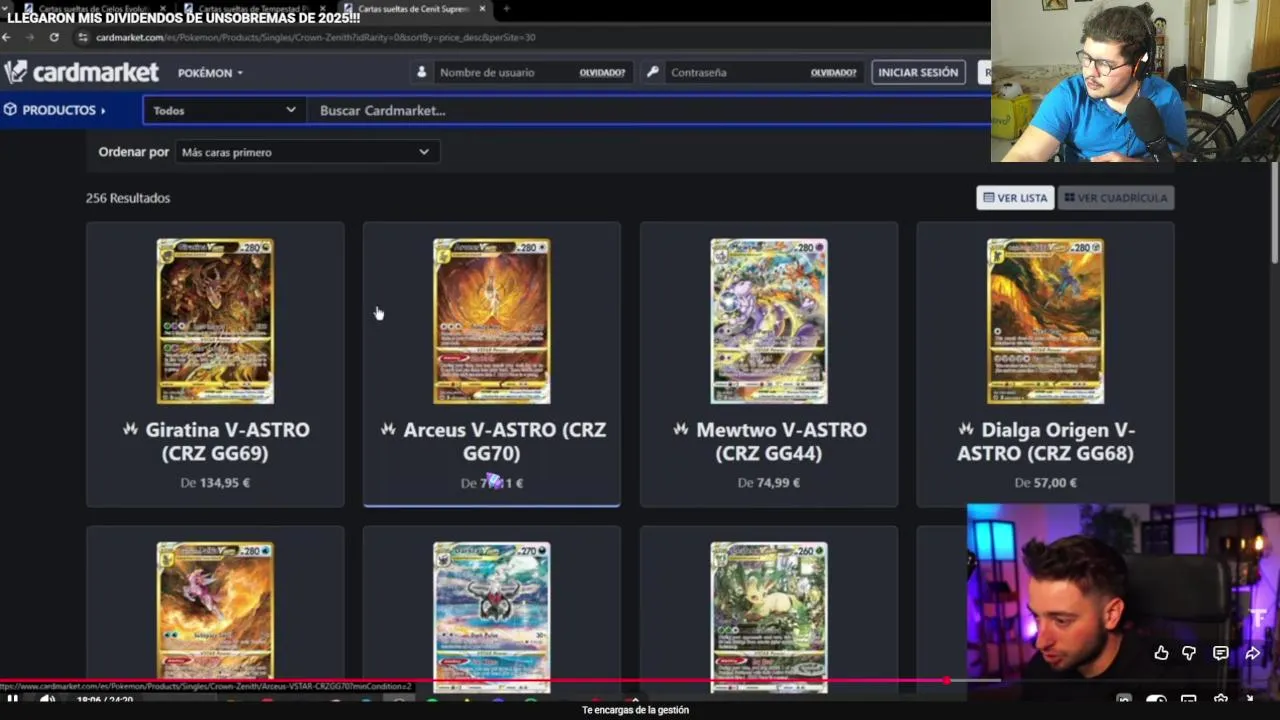Click the key icon beside Contraseña
Viewport: 1280px width, 720px height.
point(652,72)
